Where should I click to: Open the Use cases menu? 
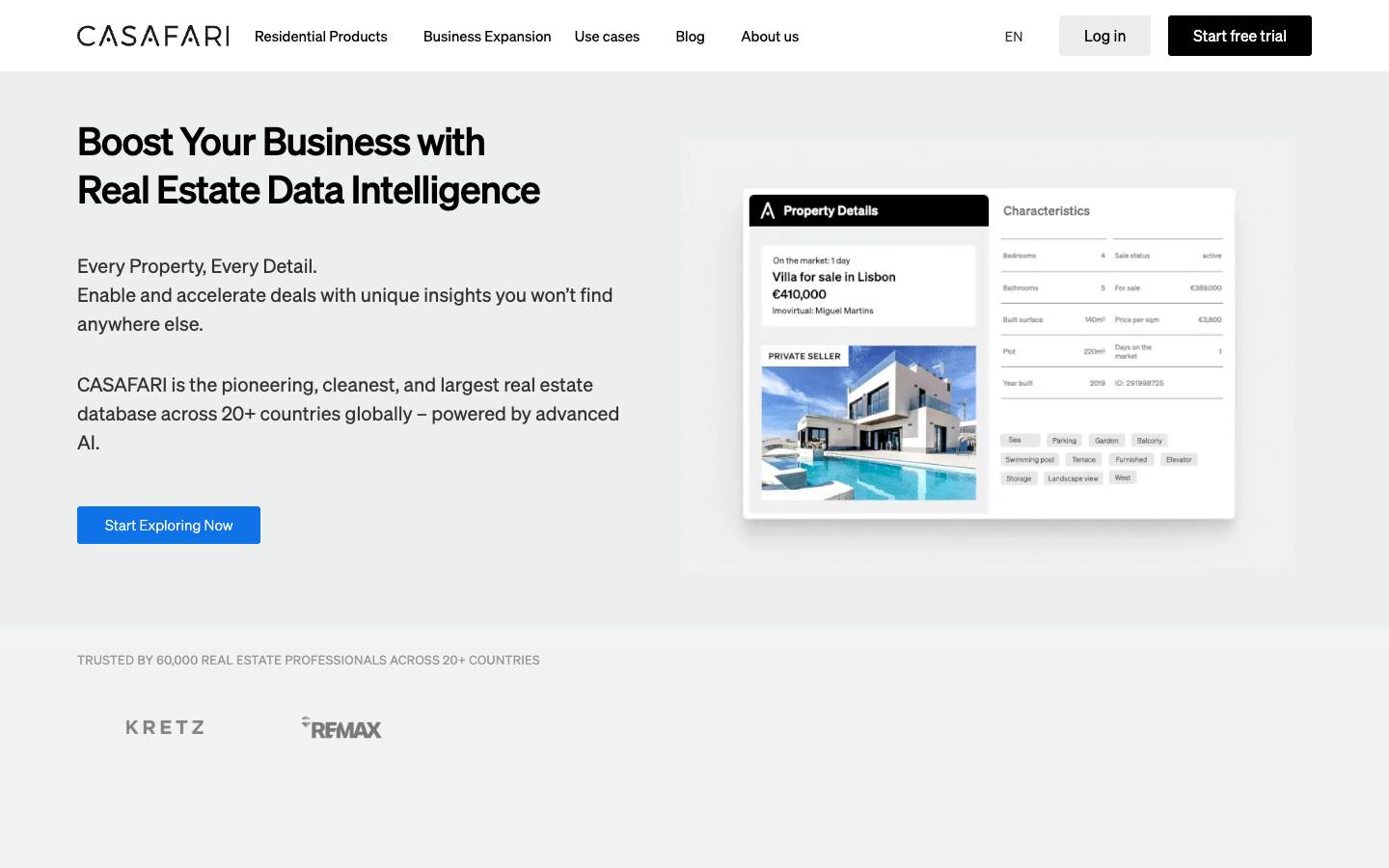pos(607,37)
